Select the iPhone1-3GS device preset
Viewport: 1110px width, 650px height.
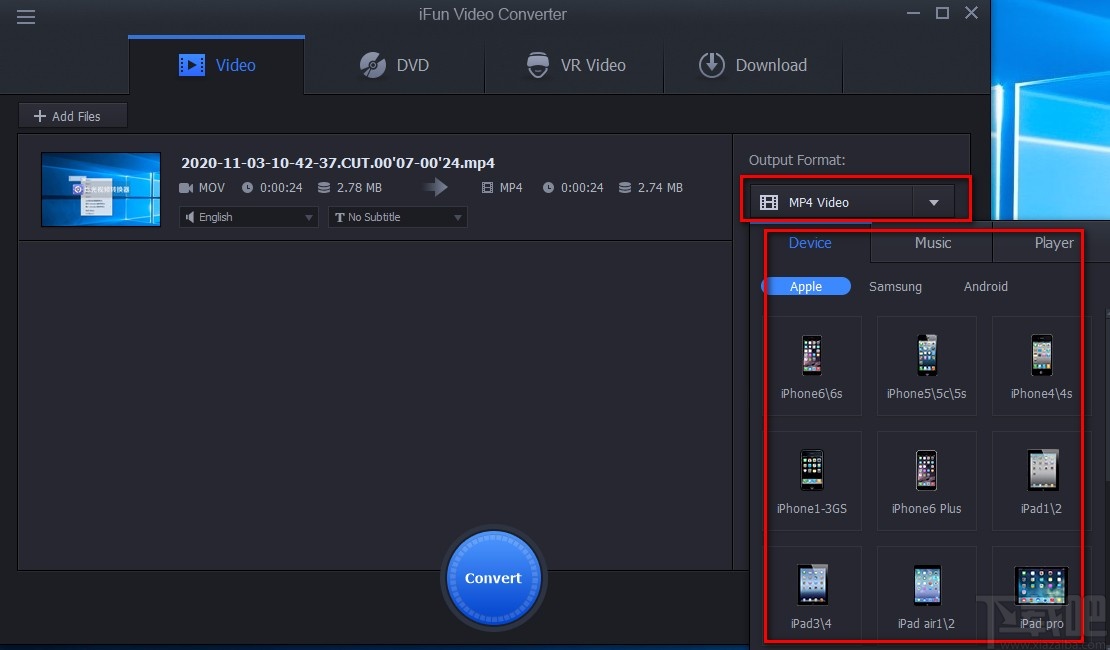[811, 481]
